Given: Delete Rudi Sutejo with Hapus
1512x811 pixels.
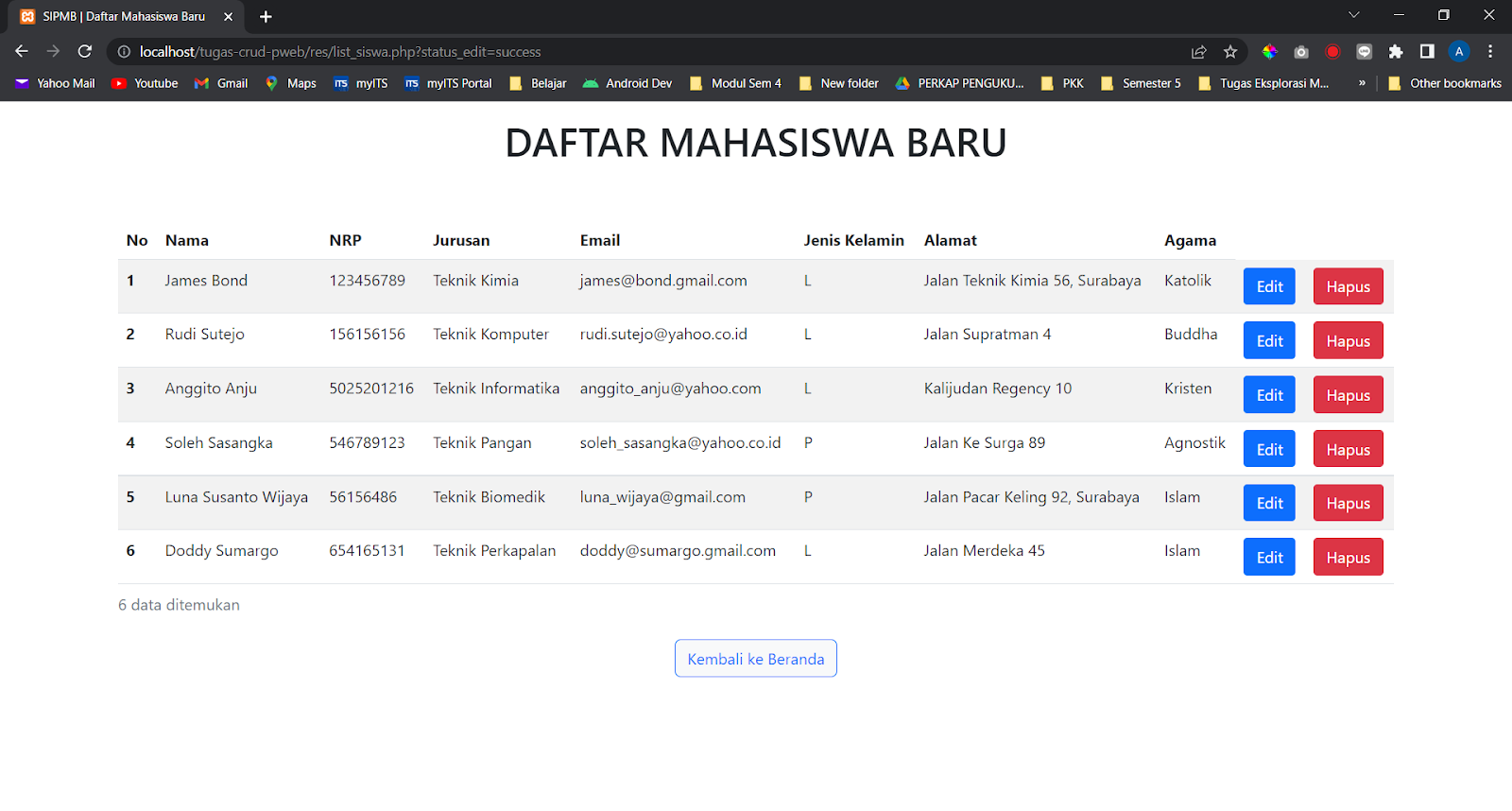Looking at the screenshot, I should (x=1348, y=341).
